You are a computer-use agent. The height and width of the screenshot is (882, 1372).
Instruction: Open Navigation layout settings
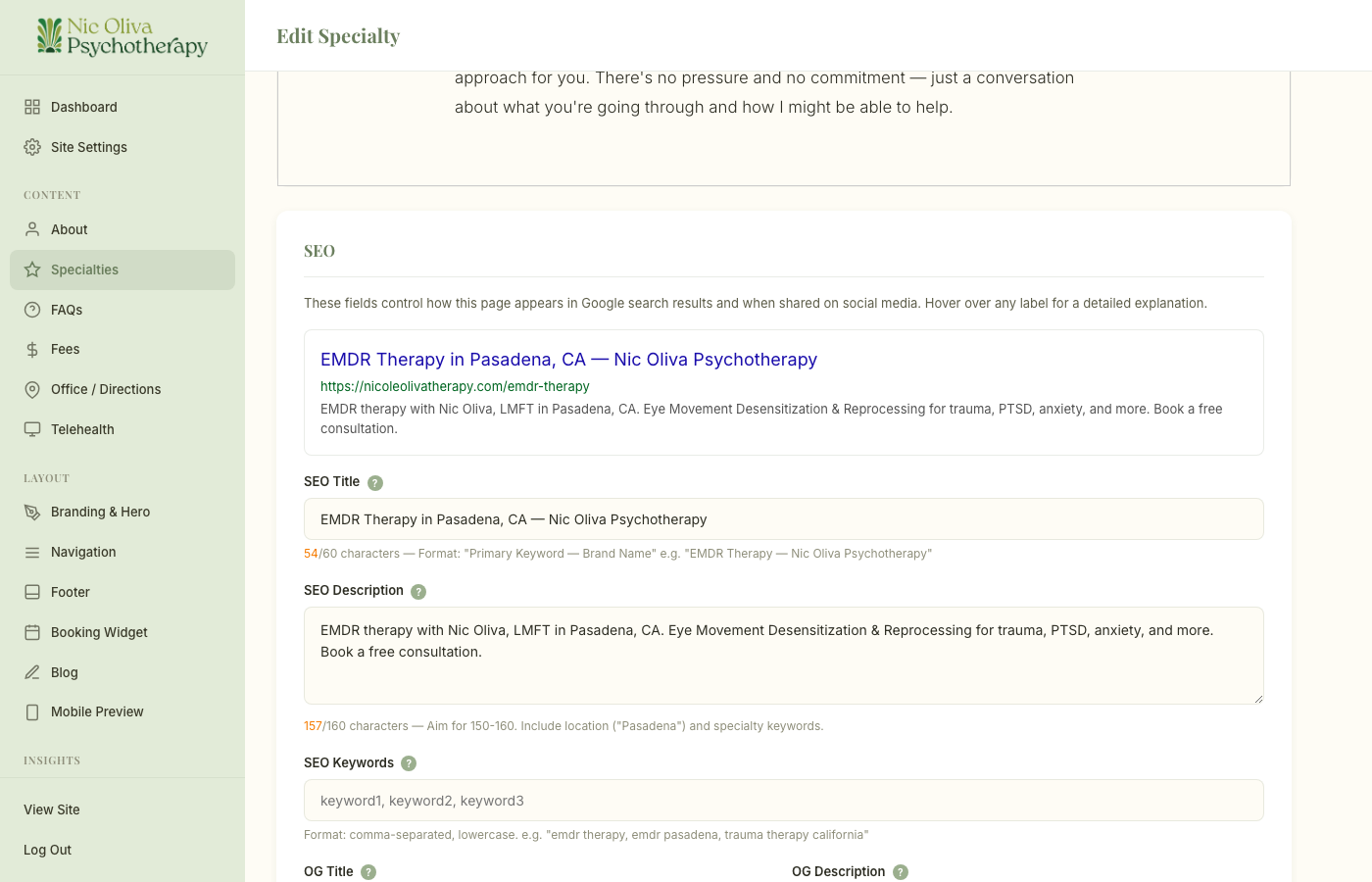tap(122, 552)
